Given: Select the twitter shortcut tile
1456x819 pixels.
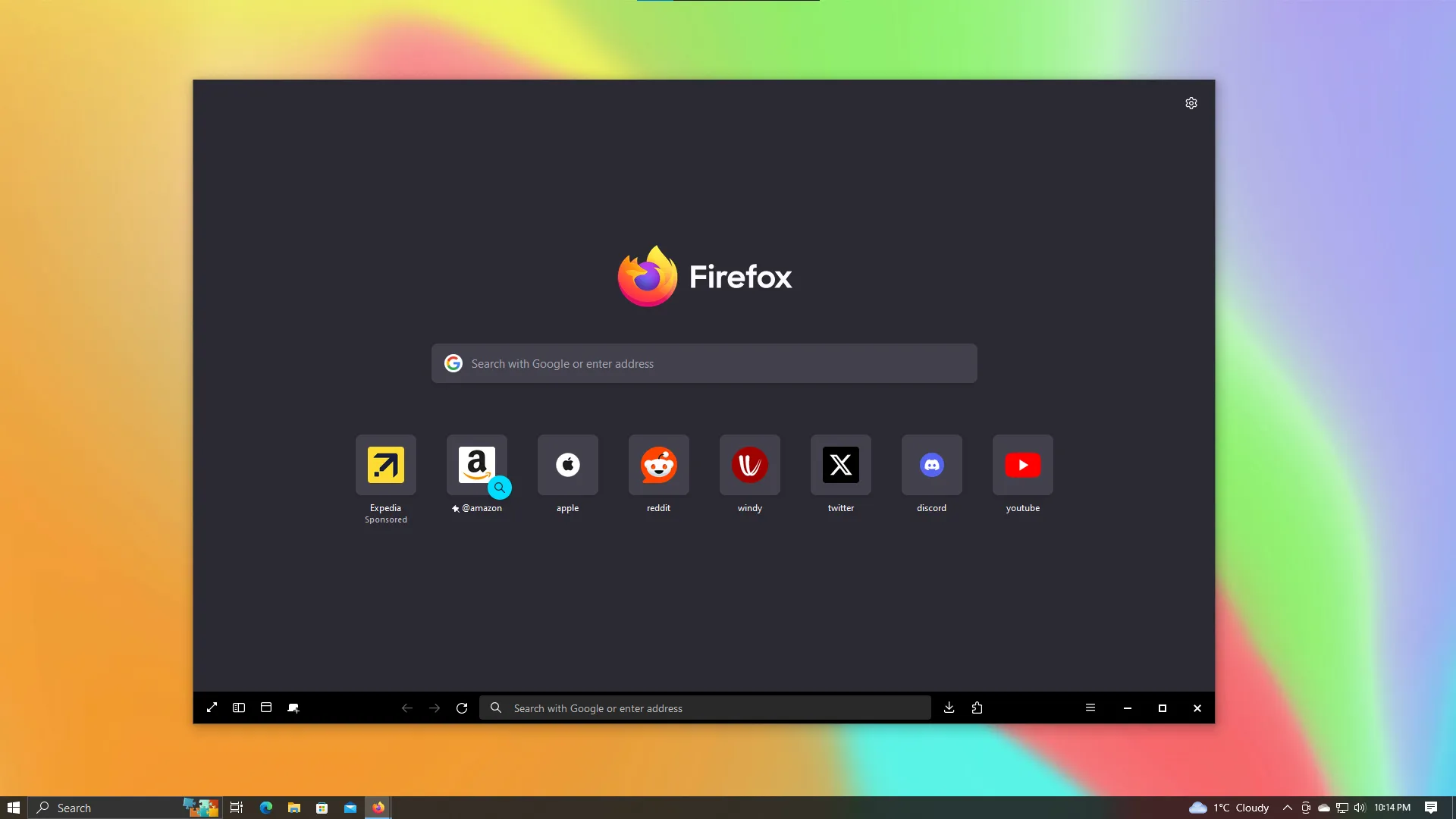Looking at the screenshot, I should pyautogui.click(x=840, y=465).
